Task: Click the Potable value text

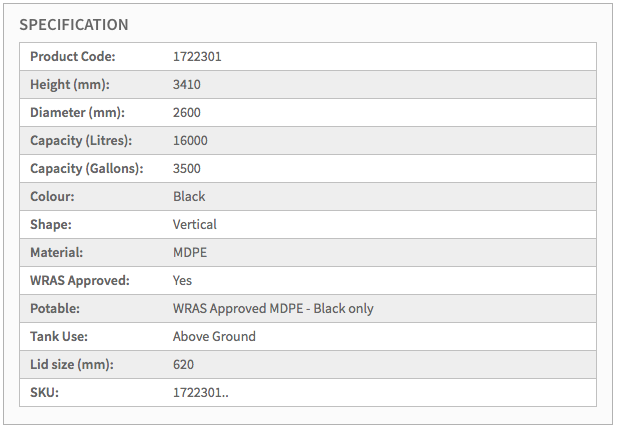Action: pyautogui.click(x=273, y=309)
